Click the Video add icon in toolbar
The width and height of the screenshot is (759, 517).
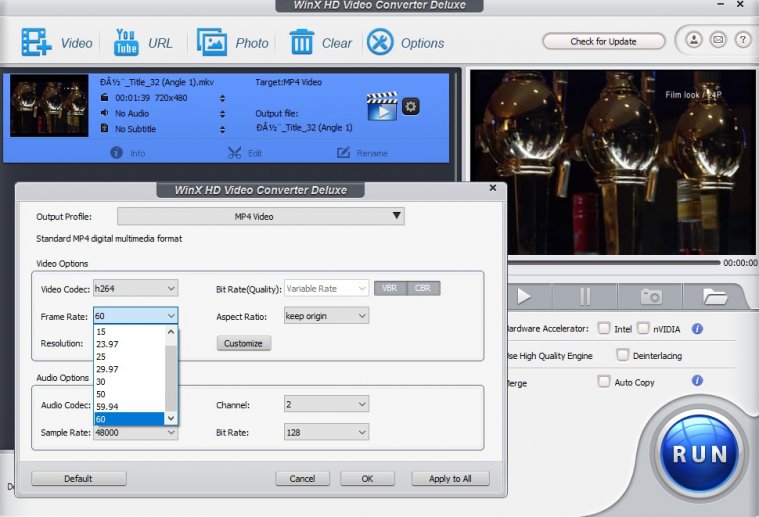(37, 43)
